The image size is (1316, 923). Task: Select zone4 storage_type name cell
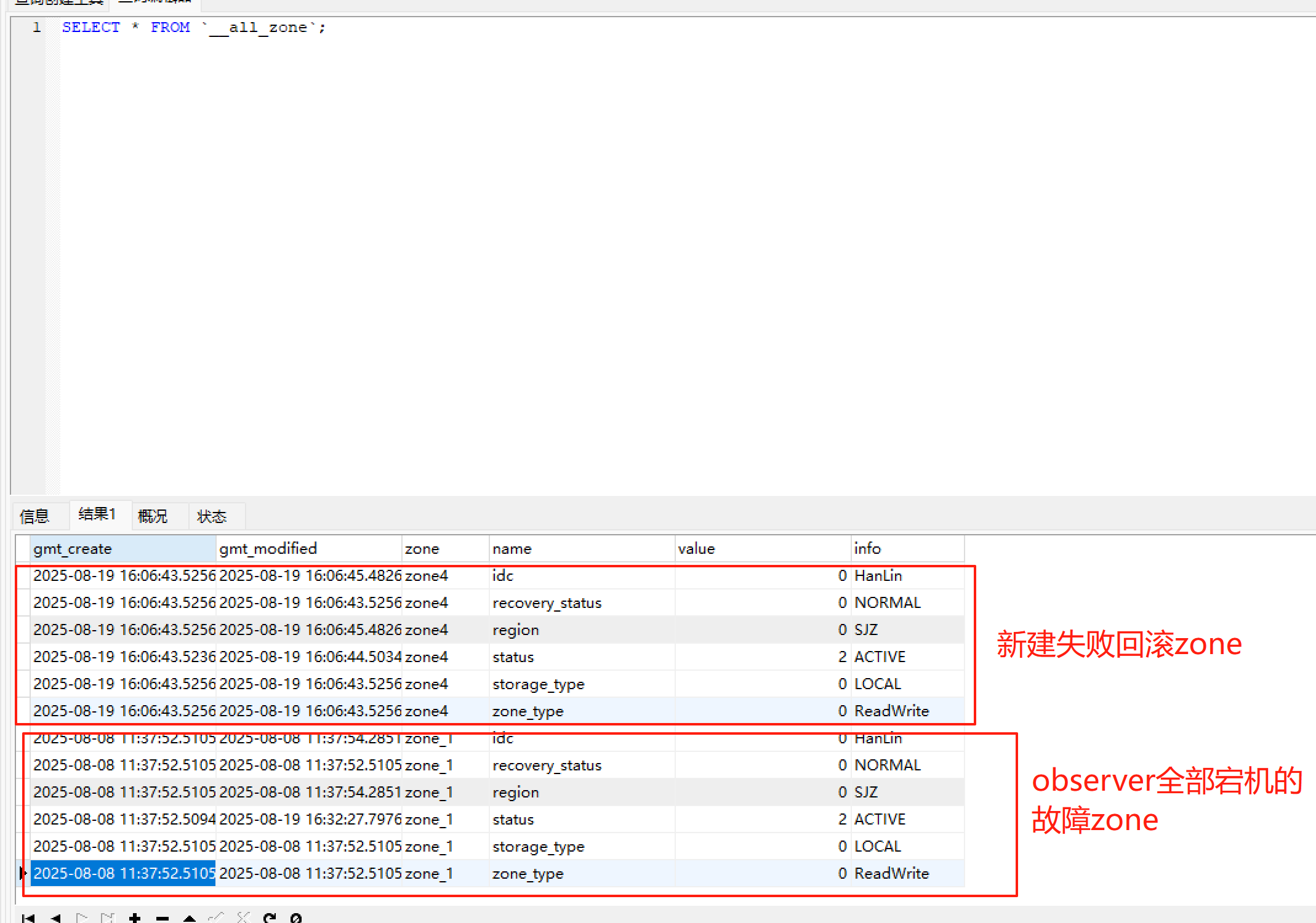pyautogui.click(x=582, y=684)
